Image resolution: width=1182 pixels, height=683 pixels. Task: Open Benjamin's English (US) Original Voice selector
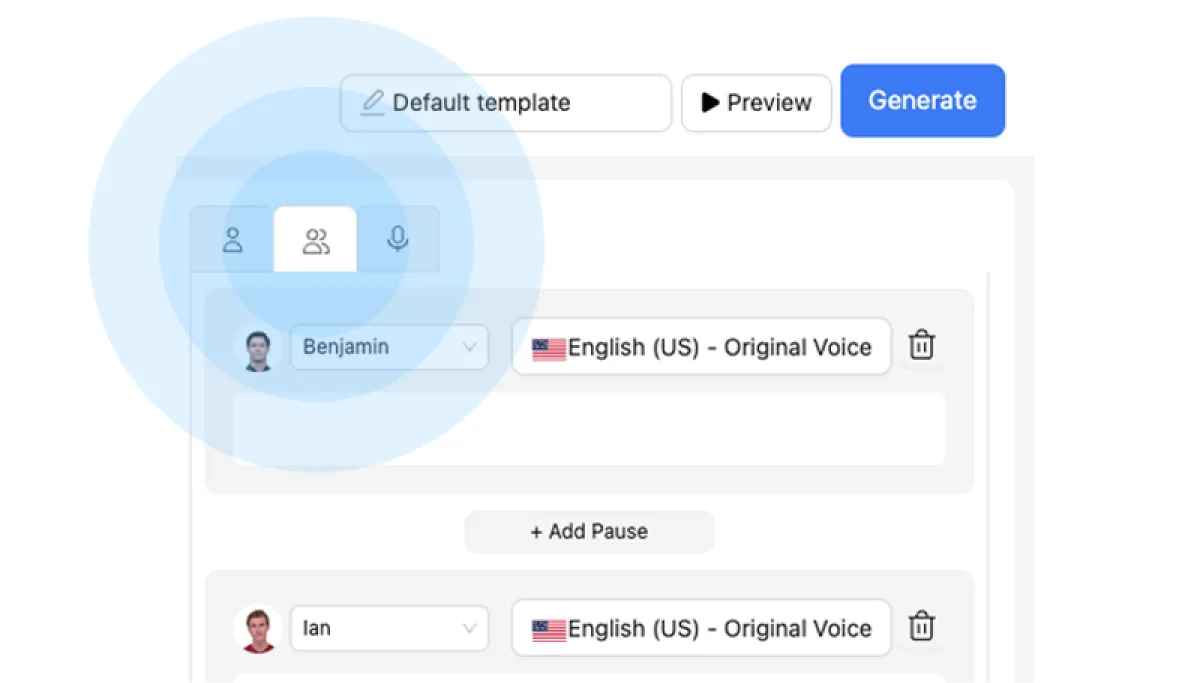[701, 347]
